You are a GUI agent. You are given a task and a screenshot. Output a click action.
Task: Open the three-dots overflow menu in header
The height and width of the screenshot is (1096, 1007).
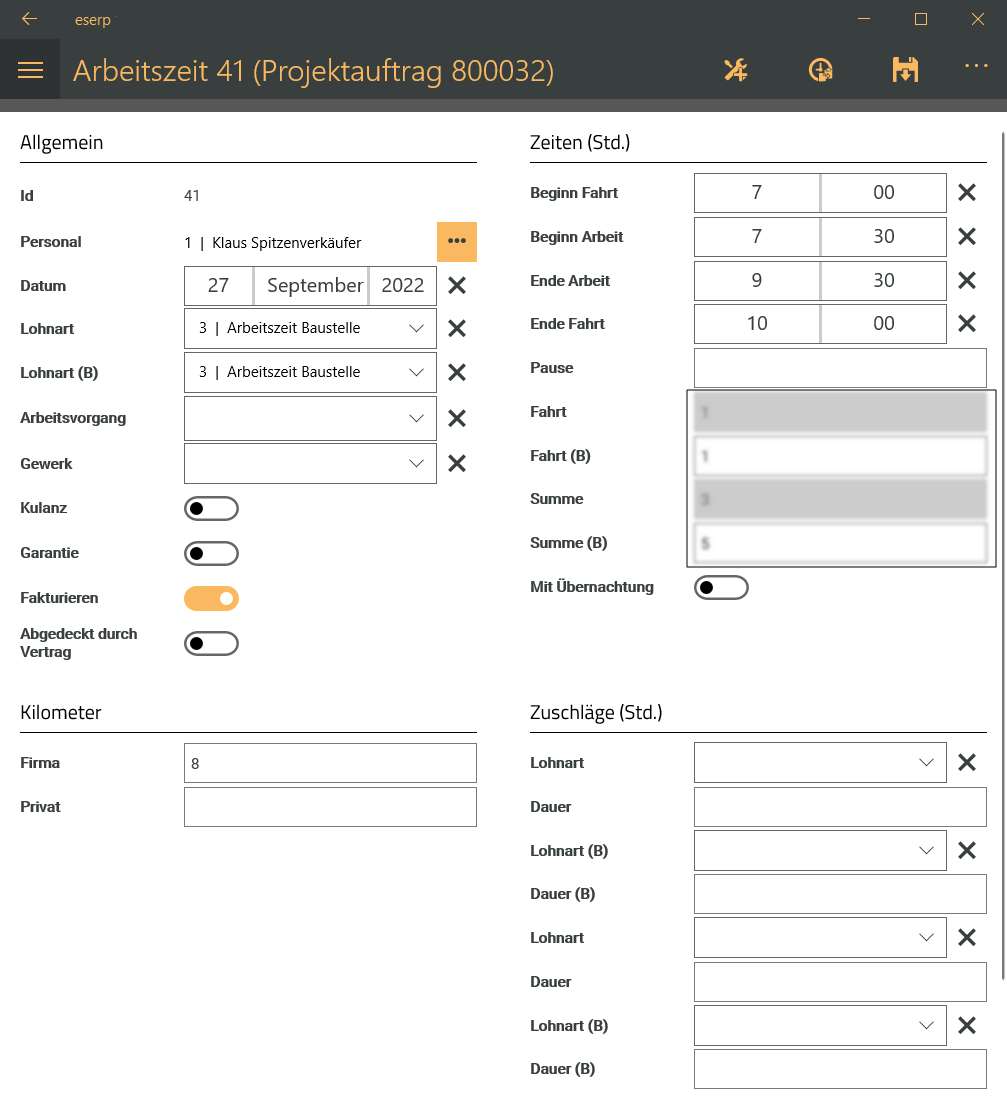pyautogui.click(x=976, y=66)
